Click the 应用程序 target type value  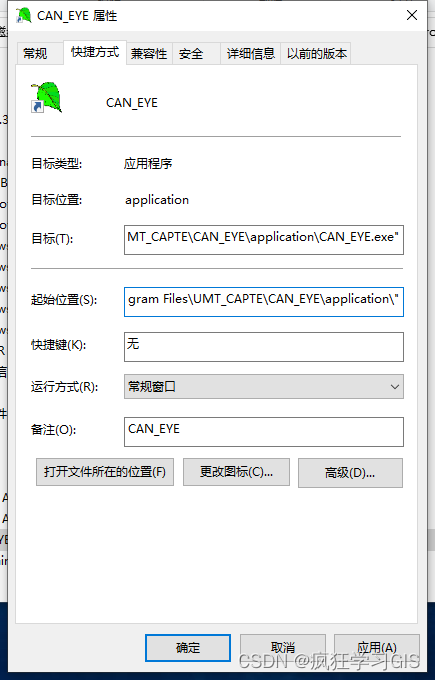148,163
